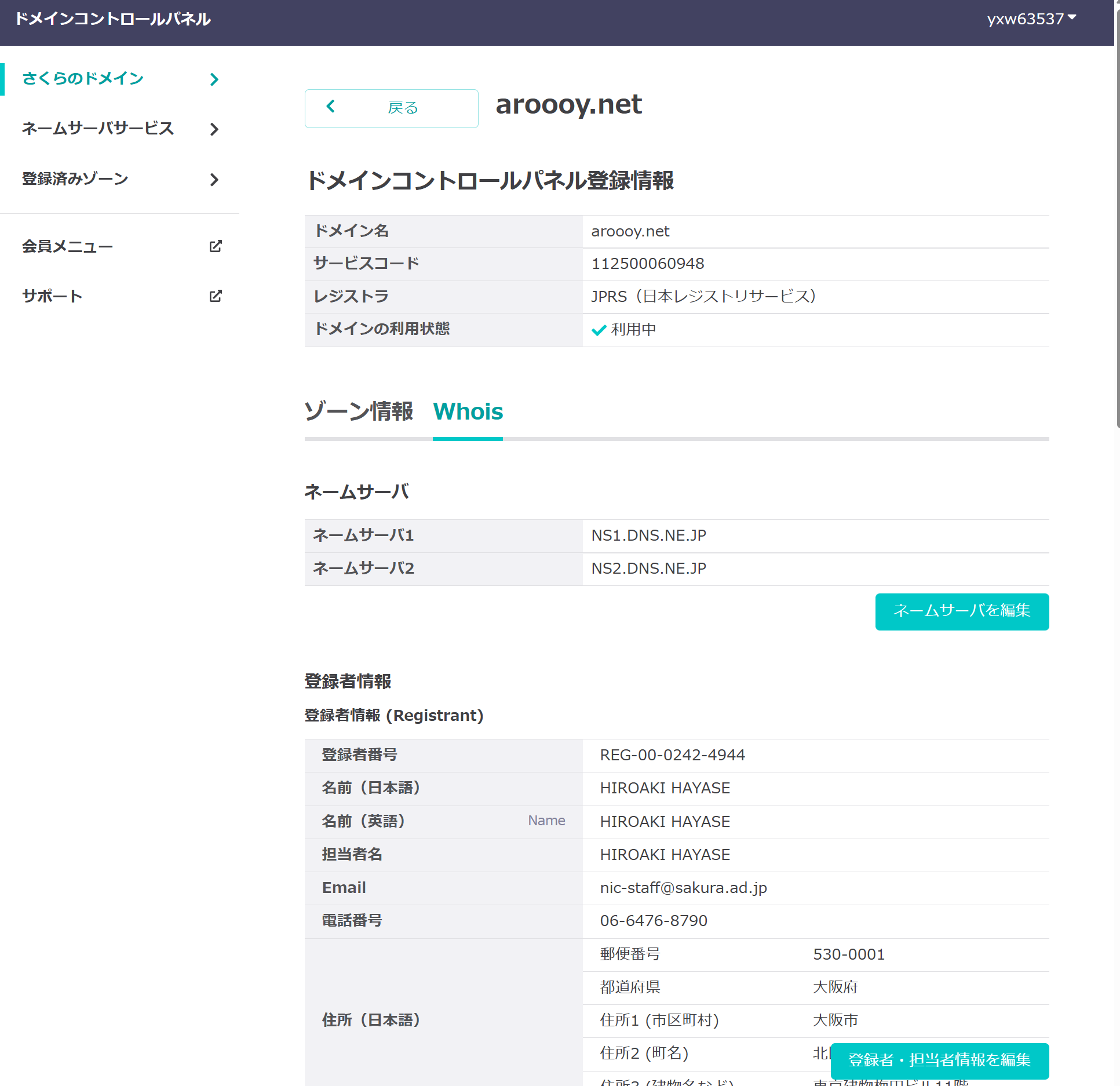Expand 登録済みゾーン chevron arrow

214,180
